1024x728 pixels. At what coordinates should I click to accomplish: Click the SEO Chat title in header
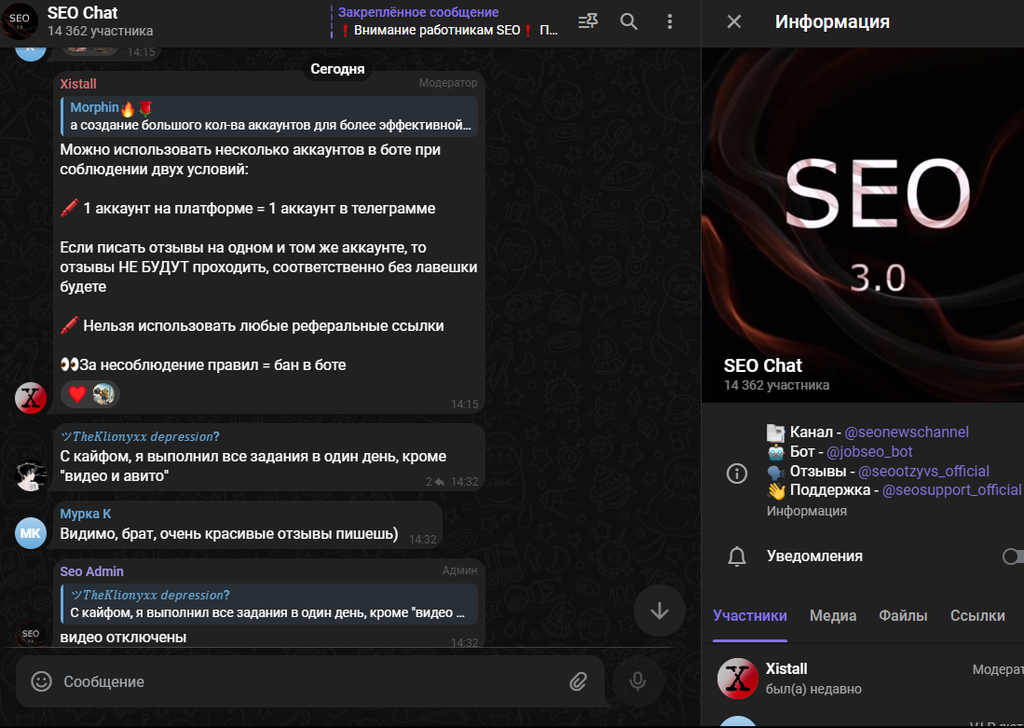coord(82,12)
